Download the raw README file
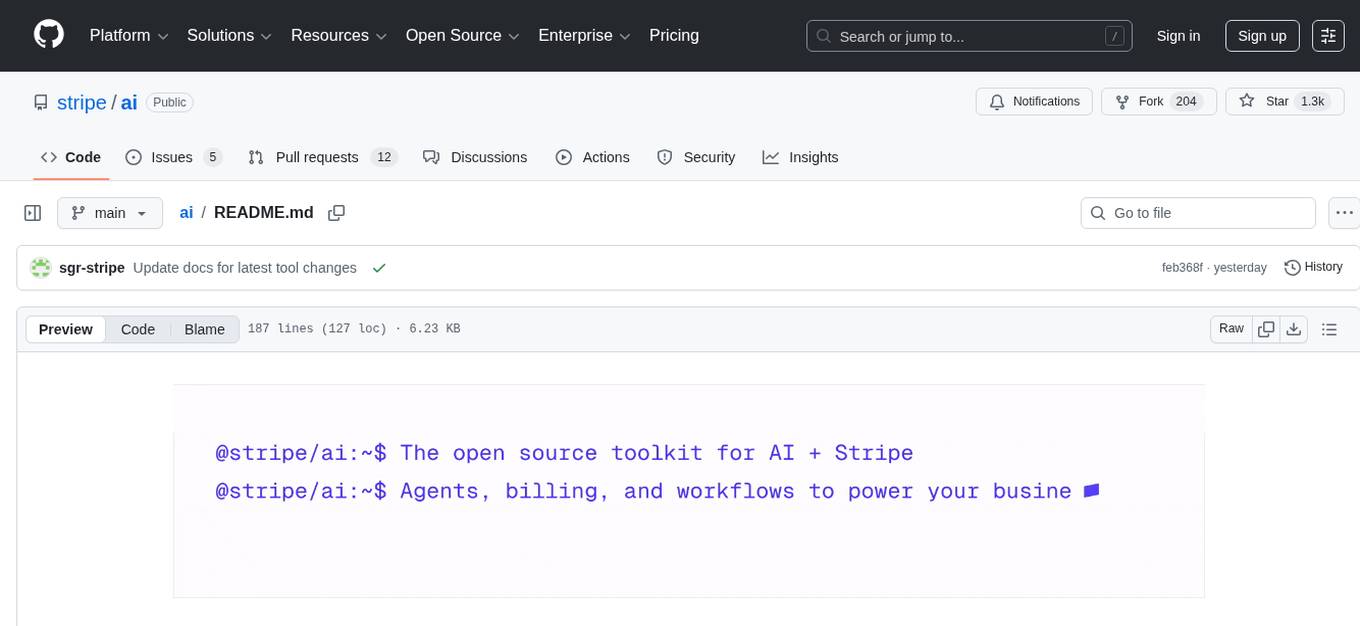The width and height of the screenshot is (1360, 626). [1293, 329]
